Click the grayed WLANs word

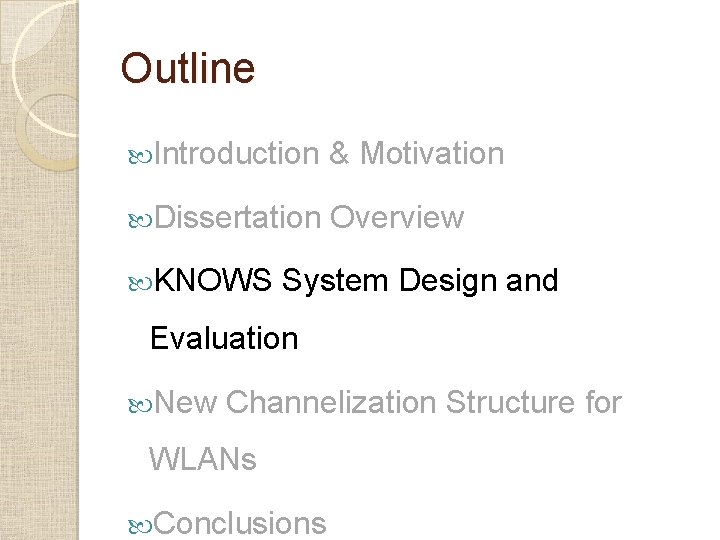coord(202,459)
